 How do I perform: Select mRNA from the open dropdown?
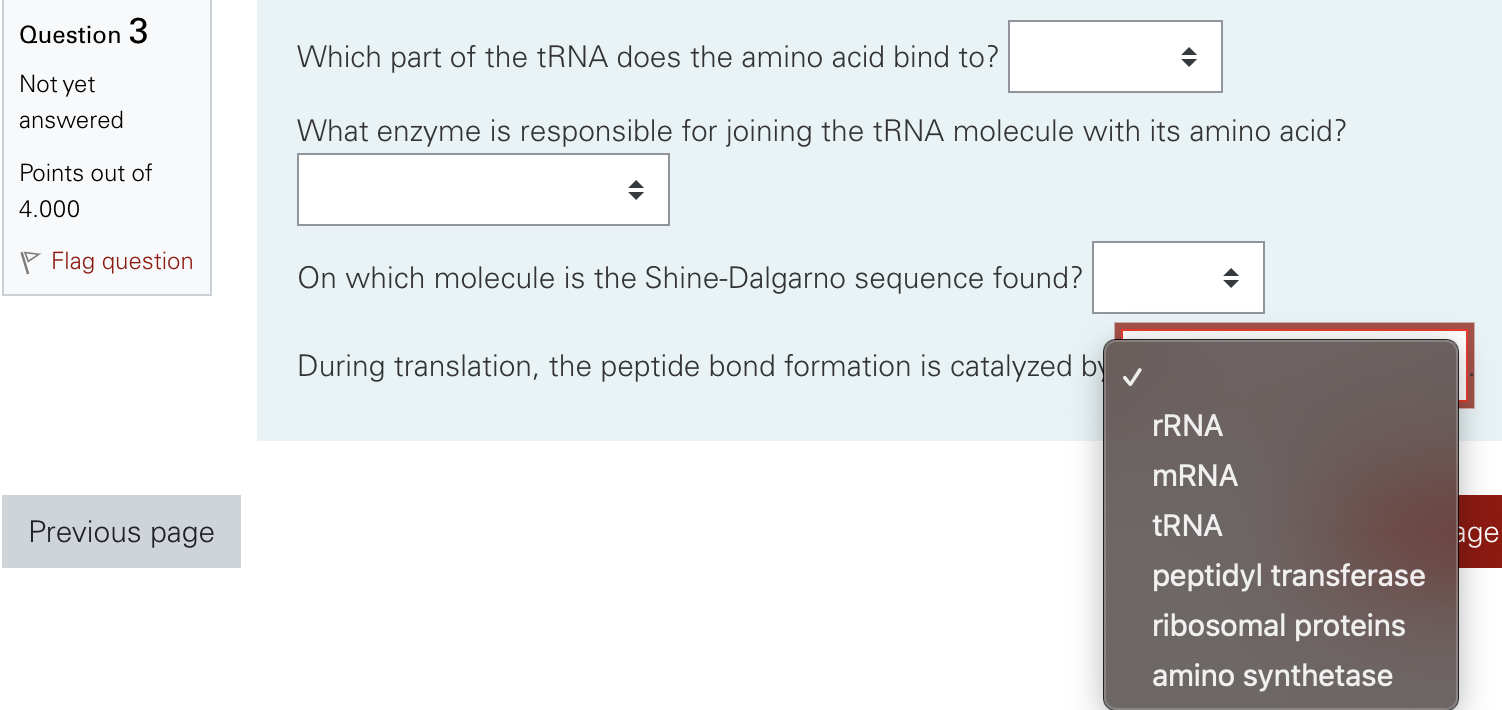pyautogui.click(x=1195, y=475)
